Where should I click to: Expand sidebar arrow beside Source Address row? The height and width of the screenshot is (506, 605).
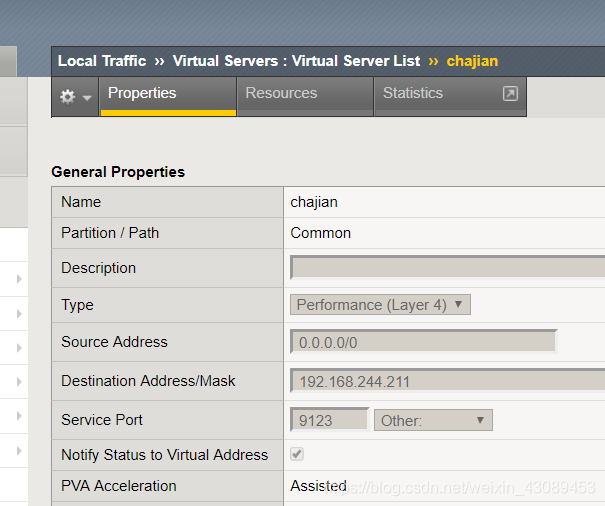pos(19,347)
